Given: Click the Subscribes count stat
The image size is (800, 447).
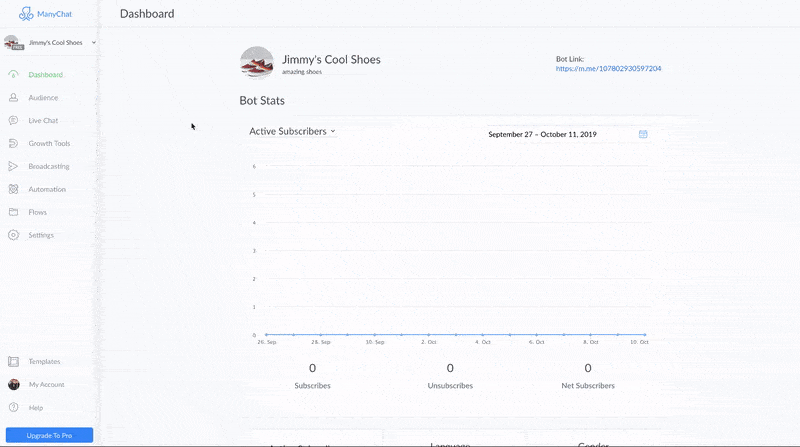Looking at the screenshot, I should [312, 369].
